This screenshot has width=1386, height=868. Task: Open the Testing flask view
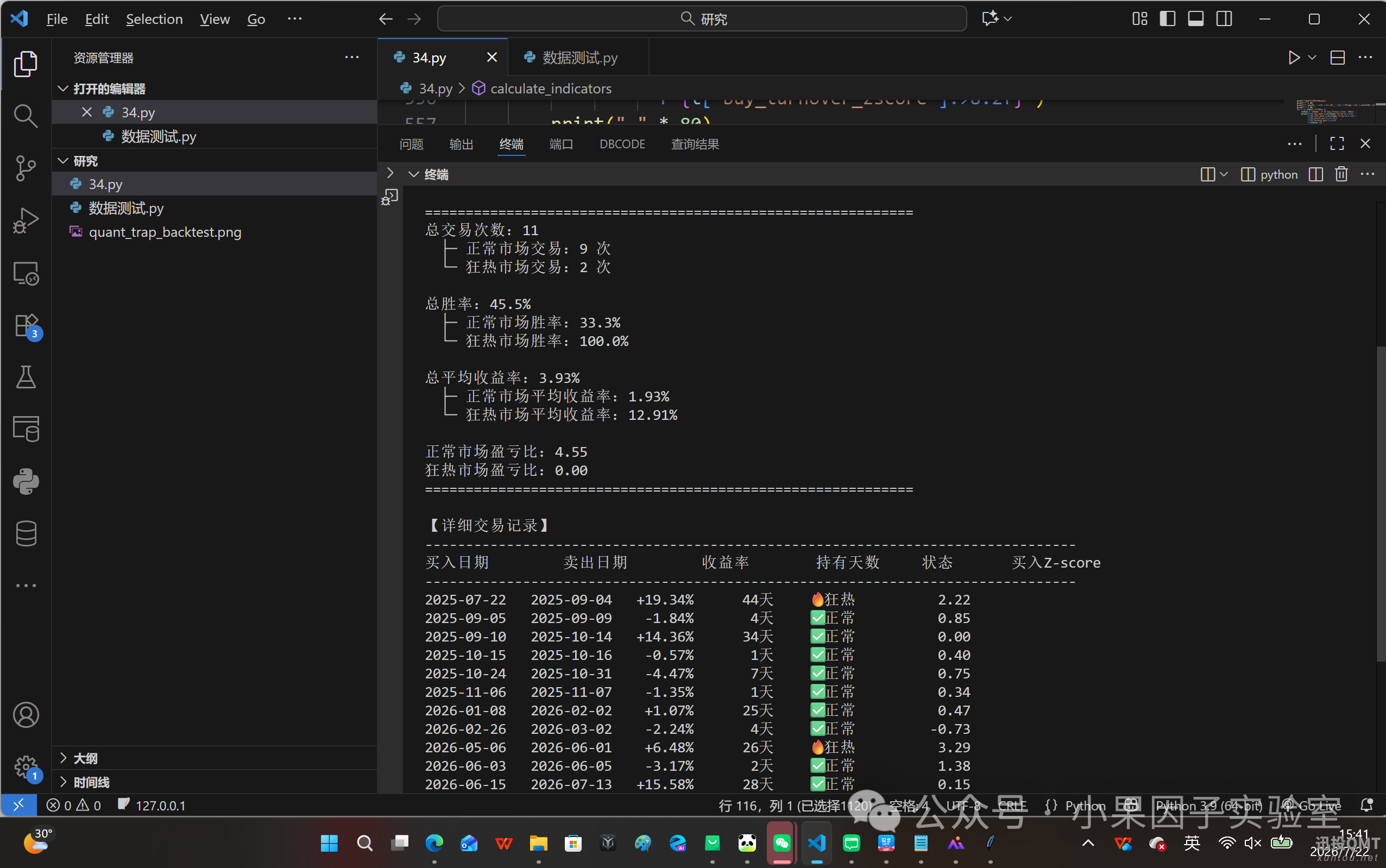[25, 377]
